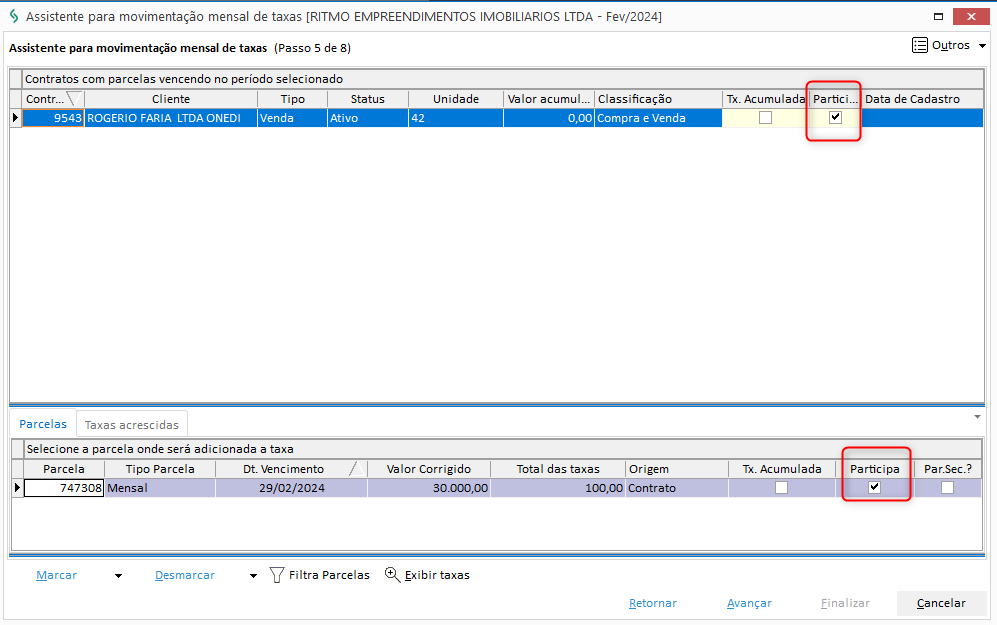The image size is (997, 625).
Task: Open the Marcar dropdown arrow
Action: coord(118,576)
